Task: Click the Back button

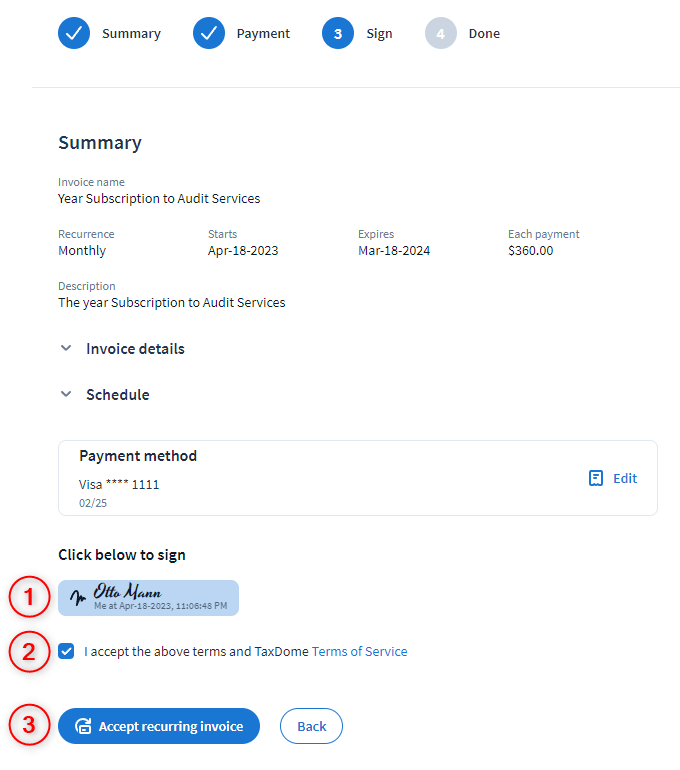Action: click(311, 726)
